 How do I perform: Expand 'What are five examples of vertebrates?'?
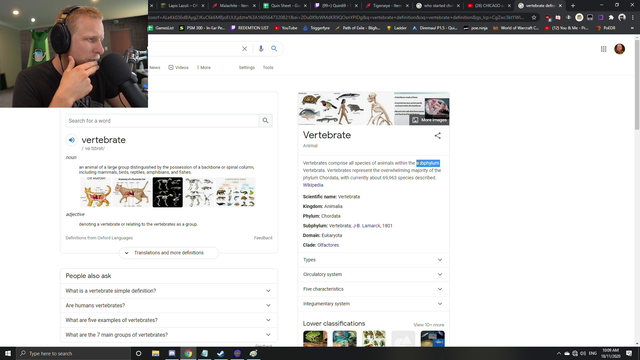[169, 320]
